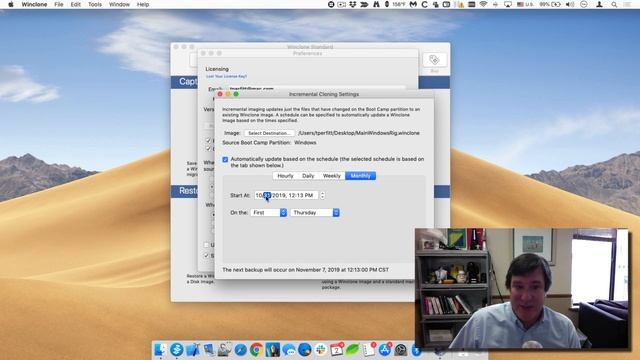640x360 pixels.
Task: Click the user account menu bar icon
Action: tap(599, 4)
